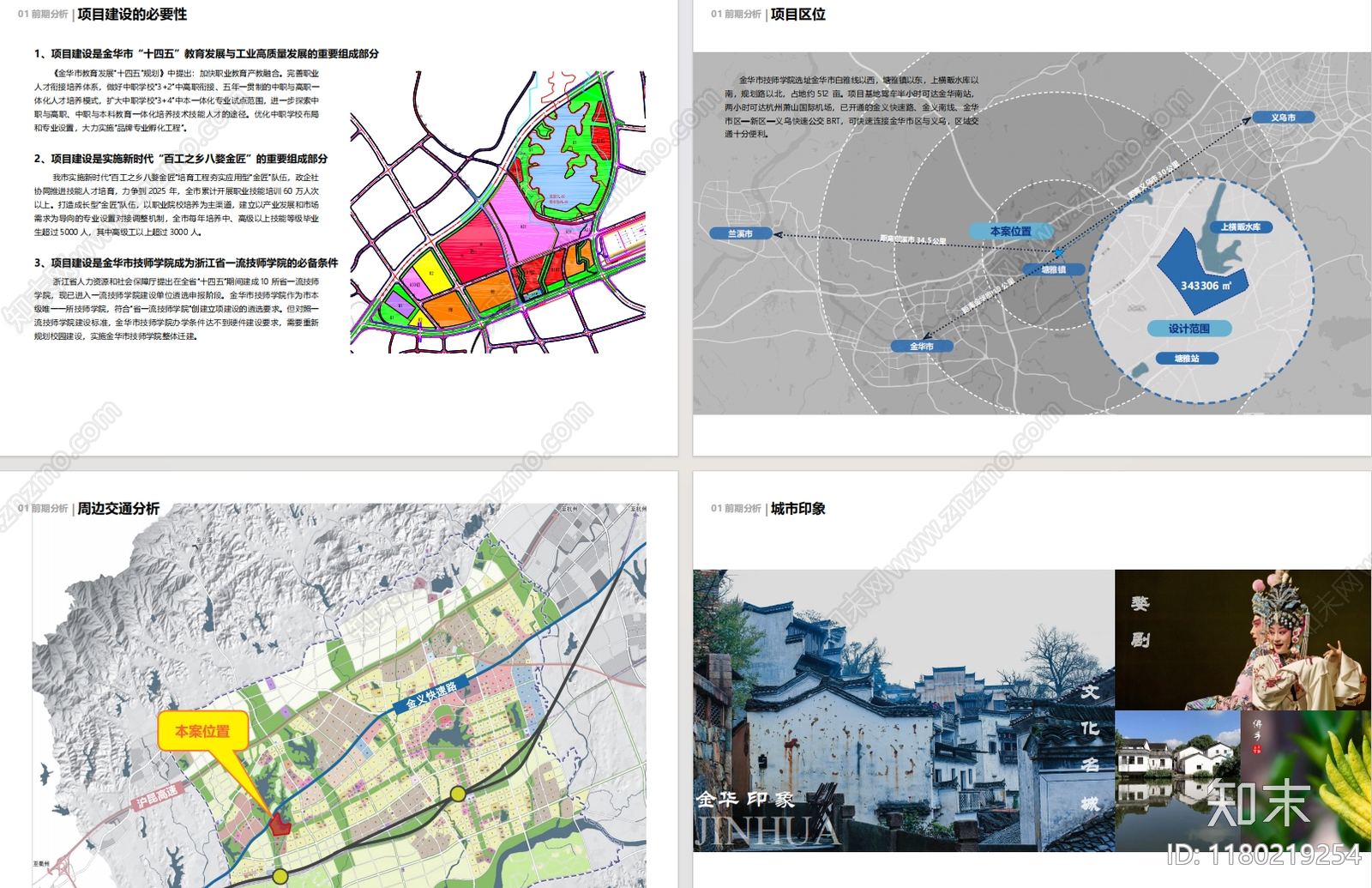The image size is (1372, 888).
Task: Select the vertical 文化名城 caption
Action: tap(1090, 747)
